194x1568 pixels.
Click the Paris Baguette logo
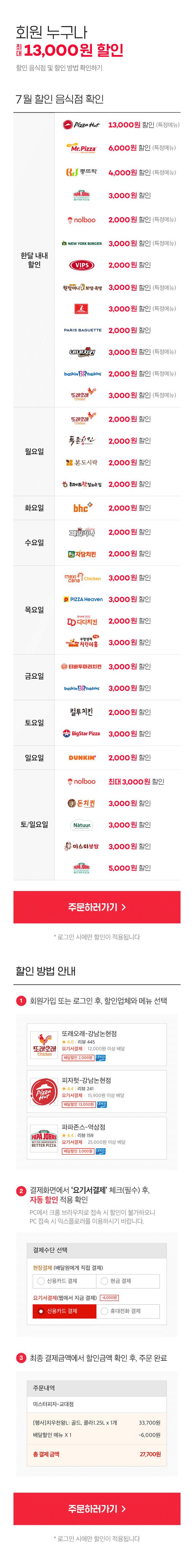coord(82,330)
